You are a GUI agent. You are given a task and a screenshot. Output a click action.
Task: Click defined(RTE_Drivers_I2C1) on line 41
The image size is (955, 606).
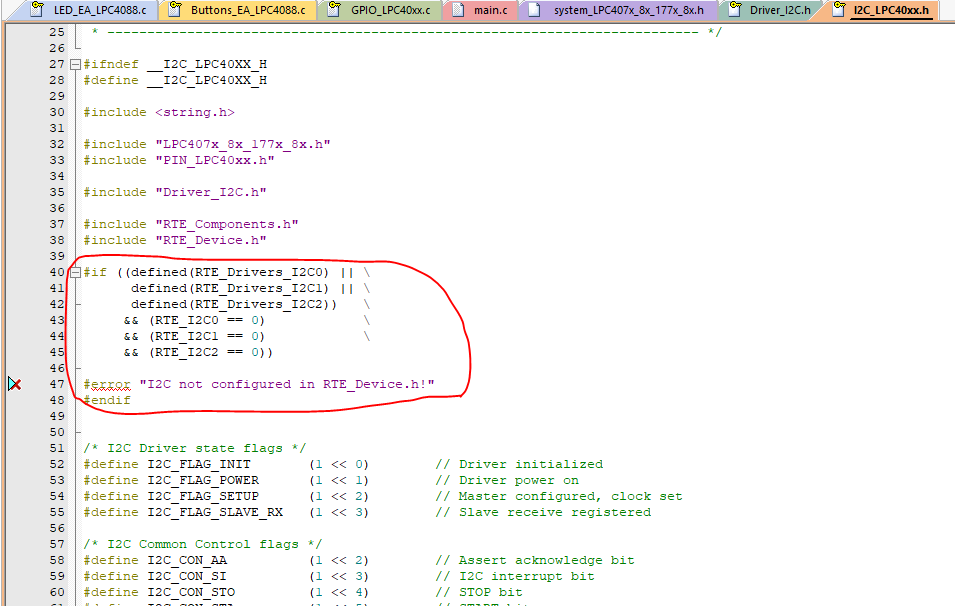pos(230,288)
